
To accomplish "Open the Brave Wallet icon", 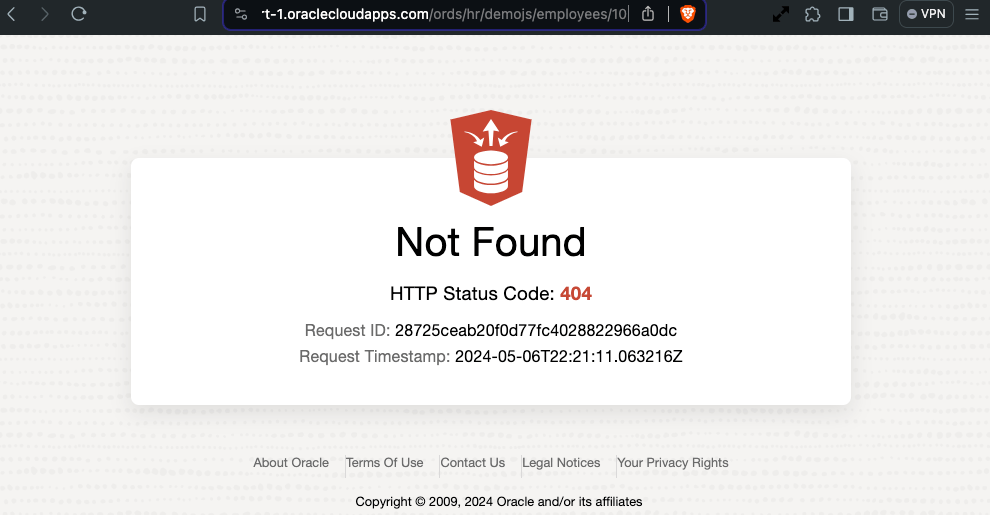I will (x=880, y=14).
